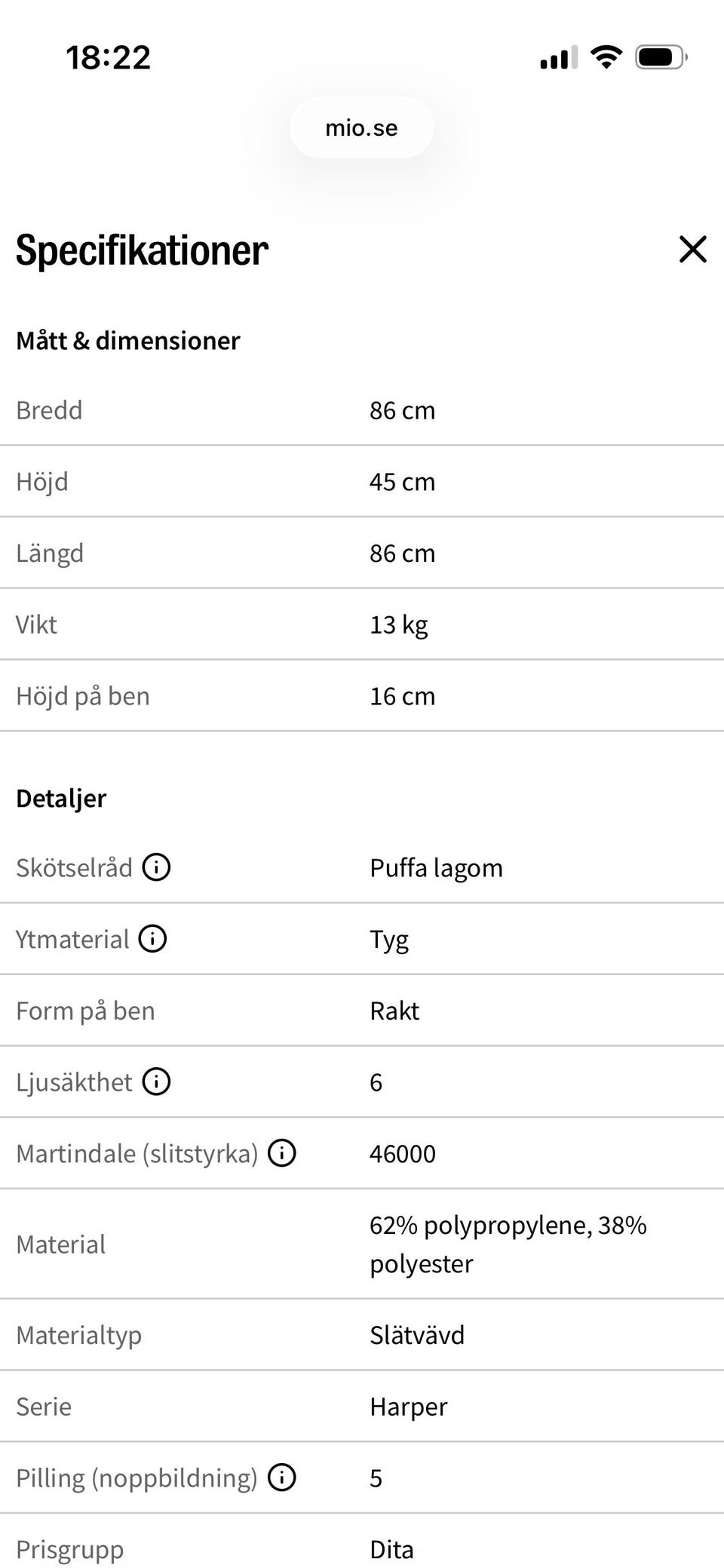Tap info icon beside Pilling (noppbildning)

pos(282,1477)
